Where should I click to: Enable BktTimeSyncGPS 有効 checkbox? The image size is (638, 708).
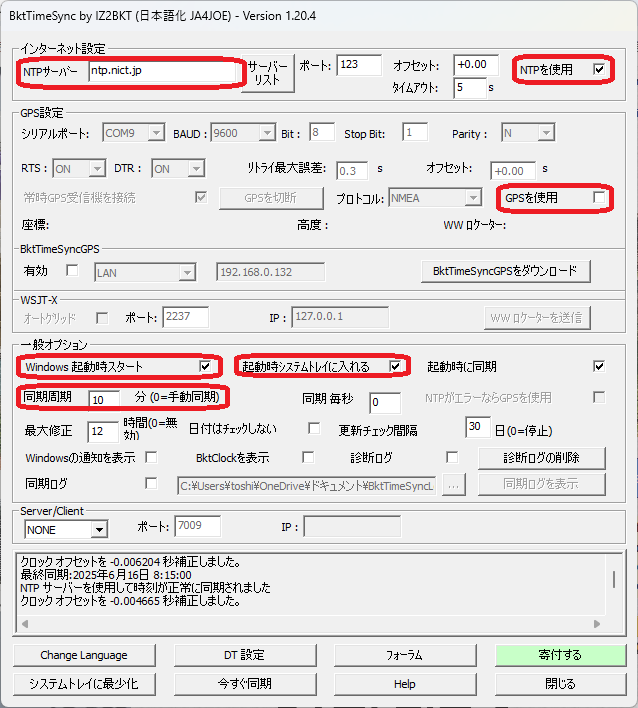coord(72,270)
